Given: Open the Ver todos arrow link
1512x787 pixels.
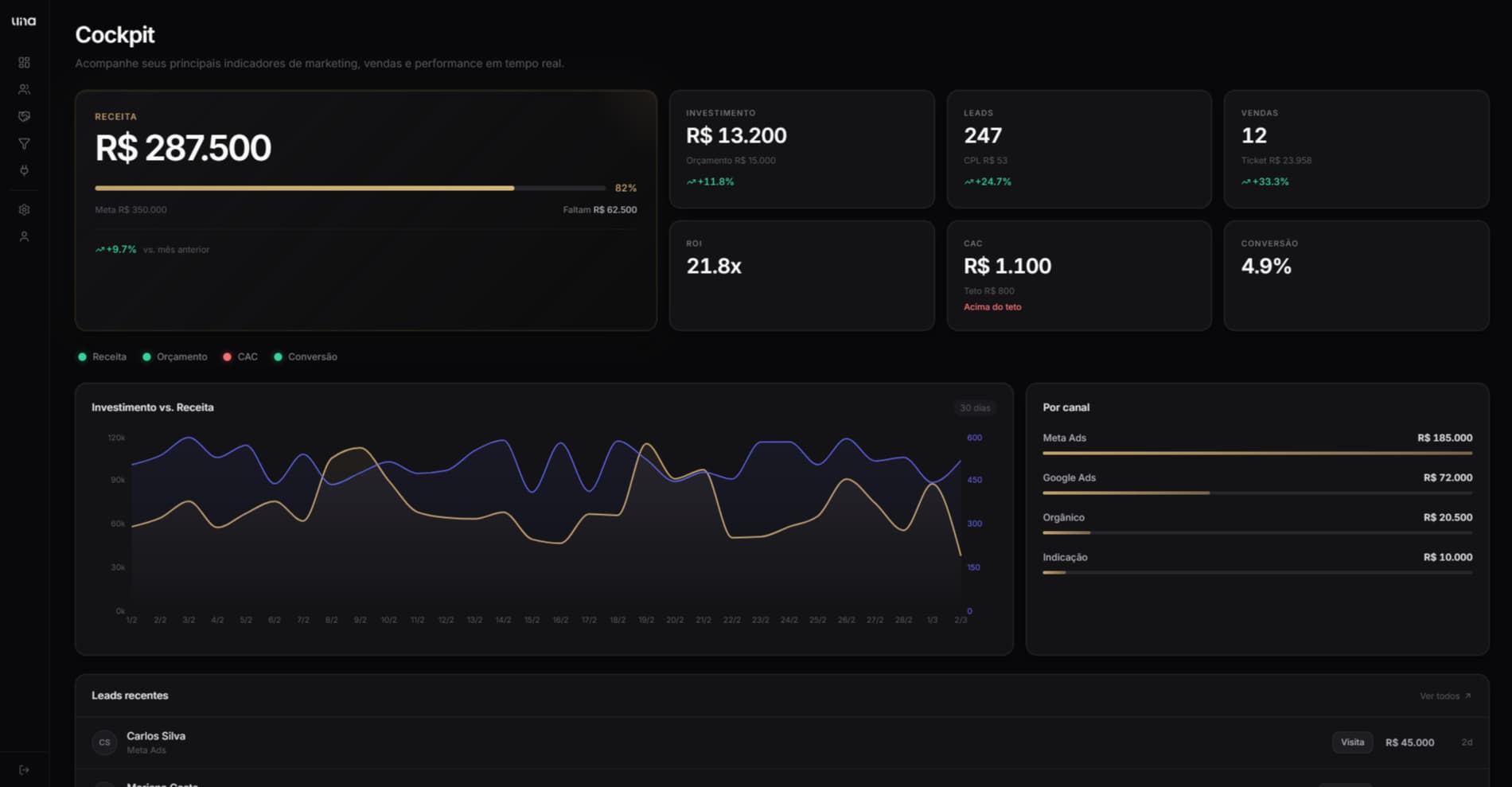Looking at the screenshot, I should [1467, 695].
